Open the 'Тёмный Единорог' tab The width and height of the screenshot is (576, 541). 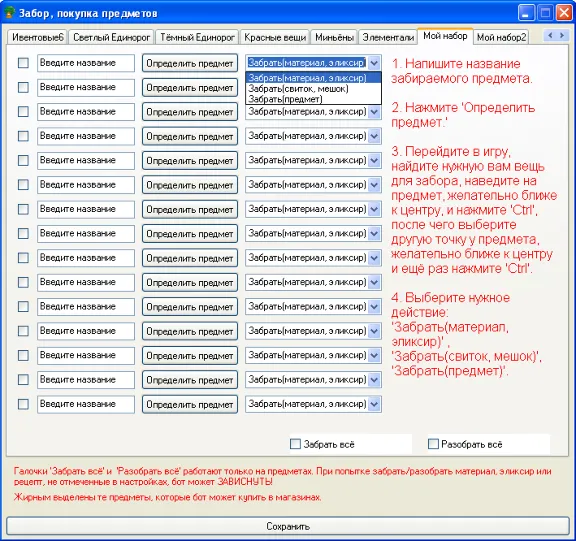pos(197,37)
